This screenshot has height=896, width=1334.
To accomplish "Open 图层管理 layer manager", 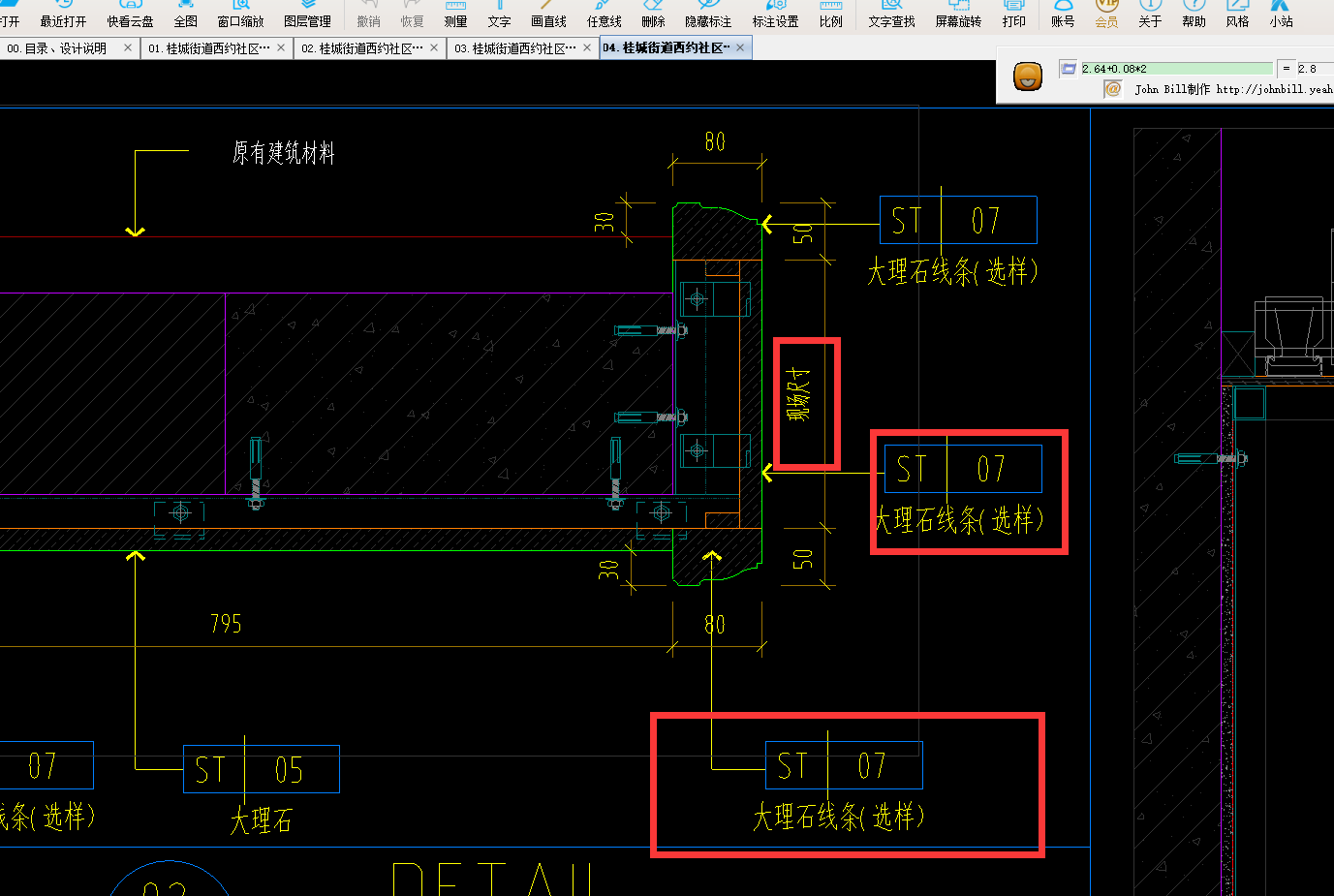I will coord(307,15).
